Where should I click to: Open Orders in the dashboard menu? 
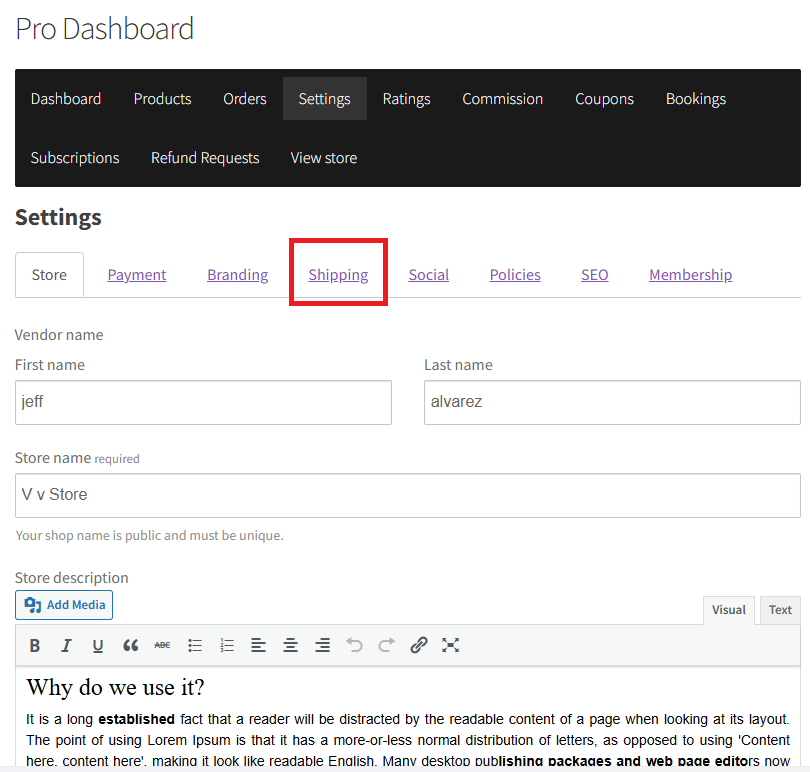pos(245,99)
